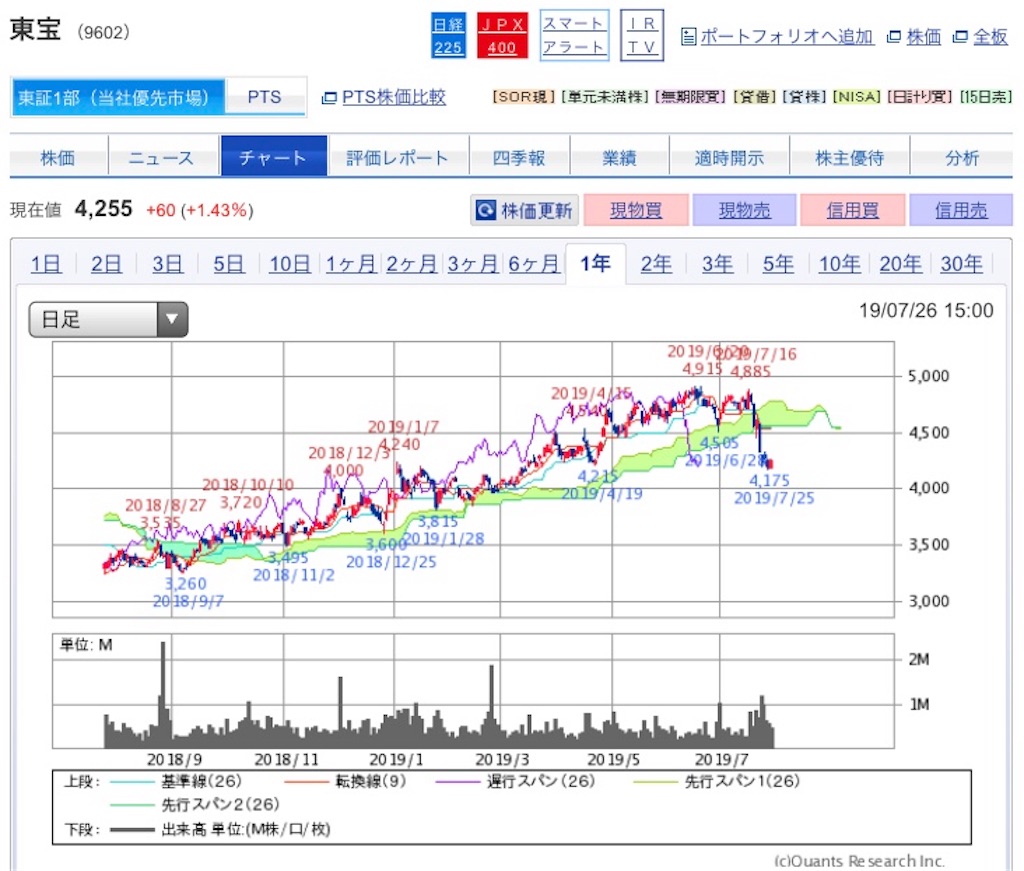Open the 評価レポート tab

coord(398,156)
